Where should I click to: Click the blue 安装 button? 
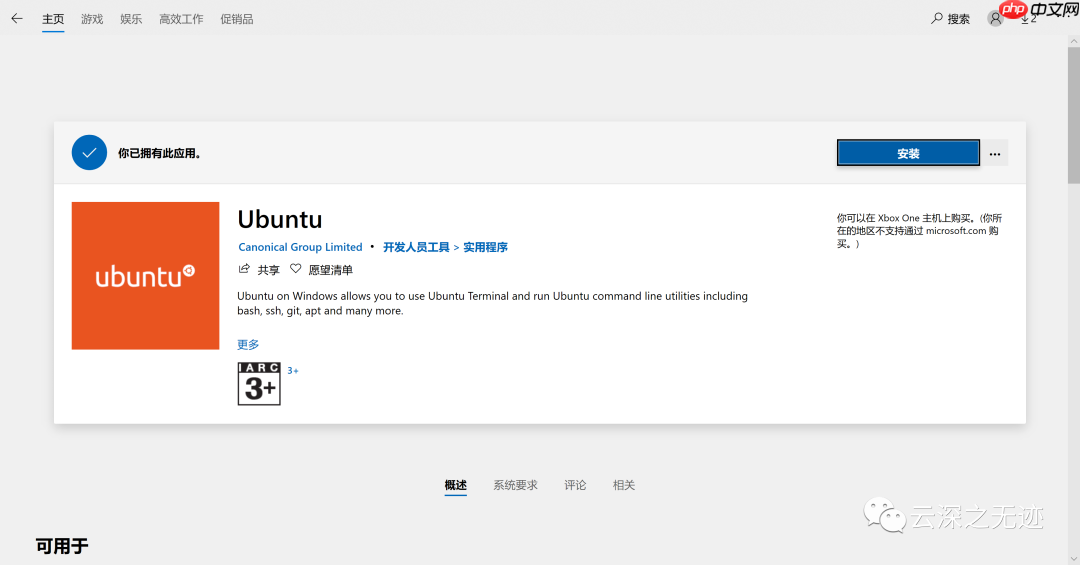[908, 153]
